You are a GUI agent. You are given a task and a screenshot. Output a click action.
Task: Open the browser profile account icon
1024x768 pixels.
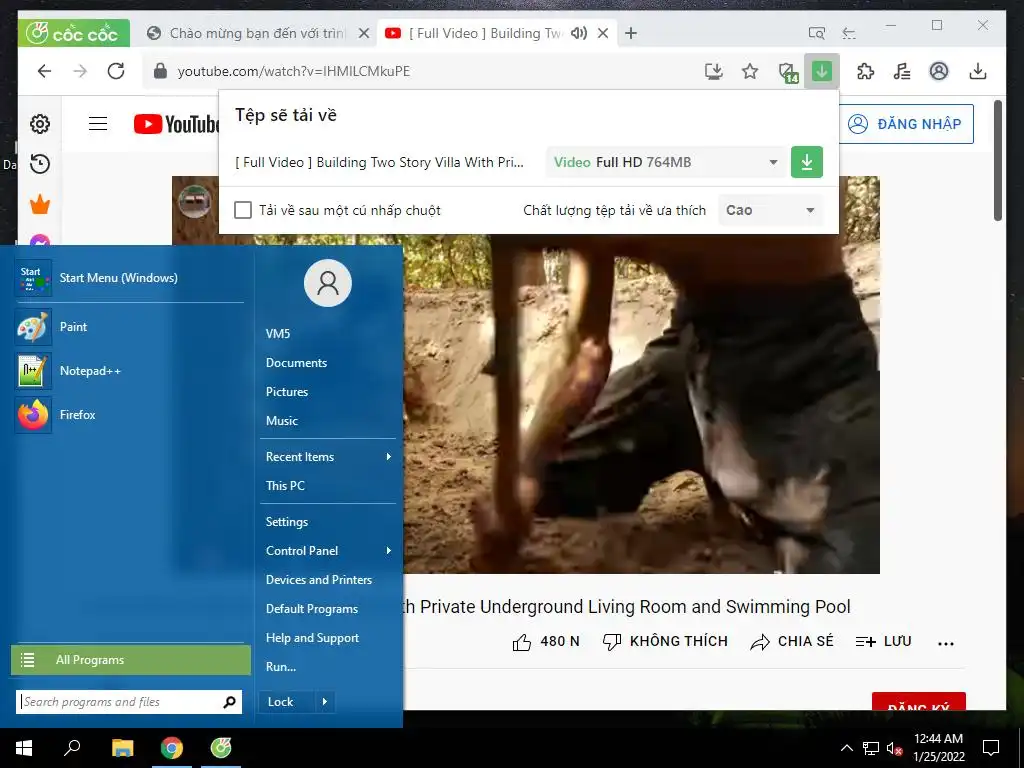(938, 71)
